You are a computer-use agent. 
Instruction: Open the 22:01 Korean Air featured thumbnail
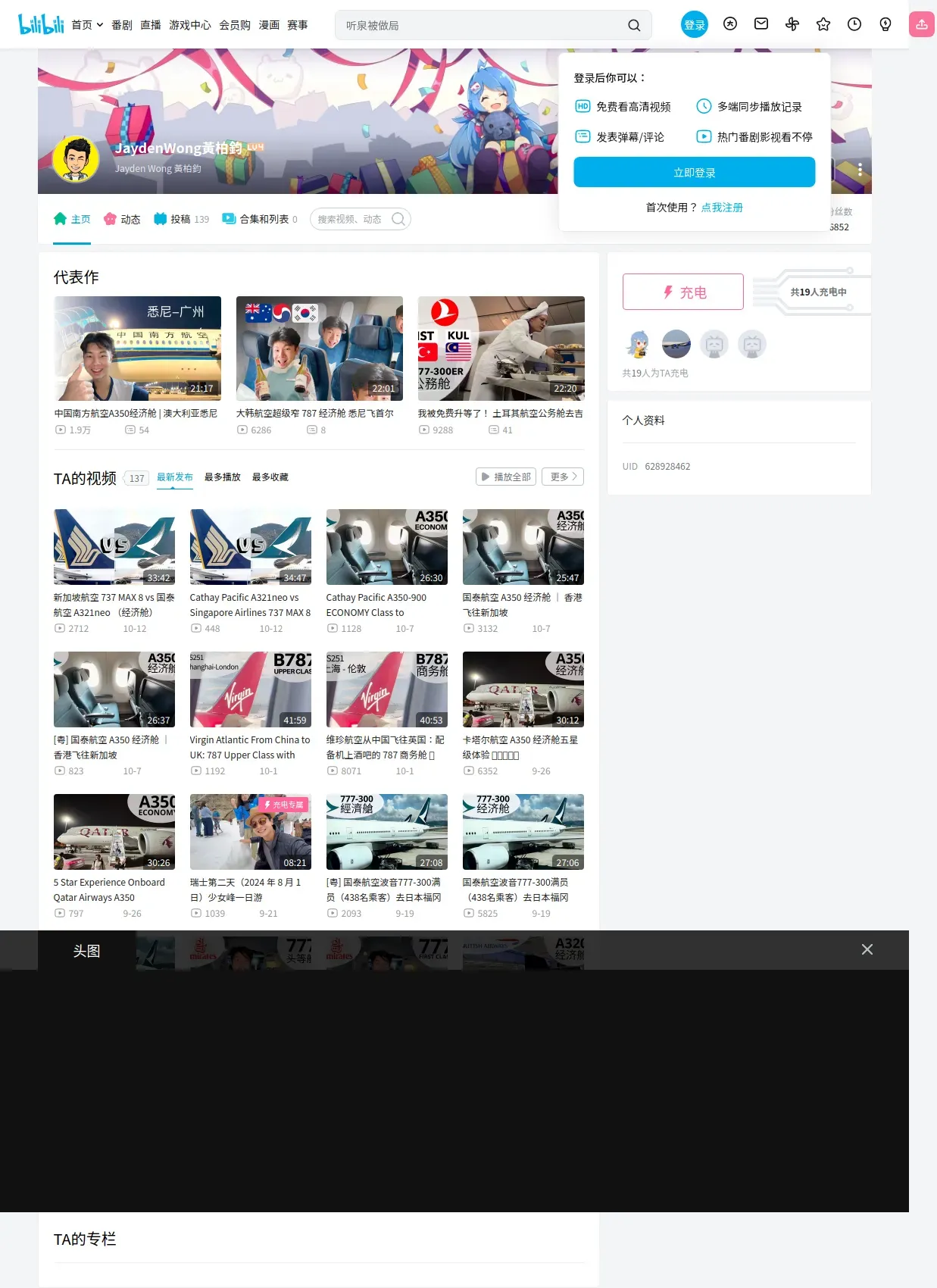(x=319, y=348)
